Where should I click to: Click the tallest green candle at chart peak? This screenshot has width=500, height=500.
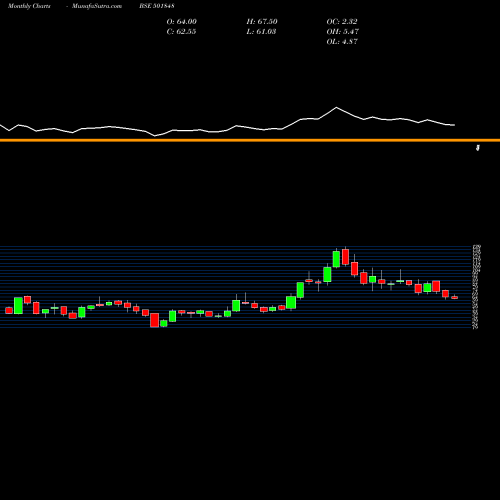[x=336, y=259]
